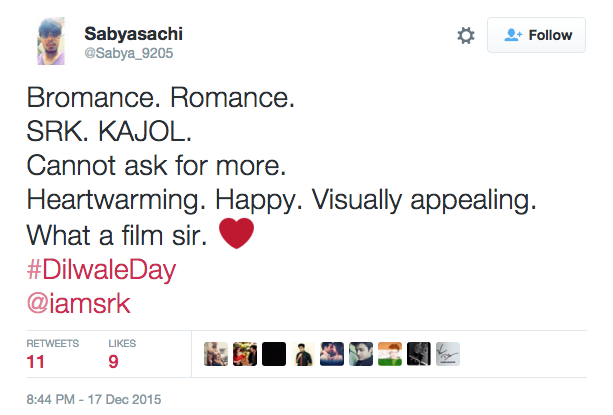This screenshot has height=415, width=613.
Task: Click the Indian flag liker avatar
Action: click(x=389, y=354)
